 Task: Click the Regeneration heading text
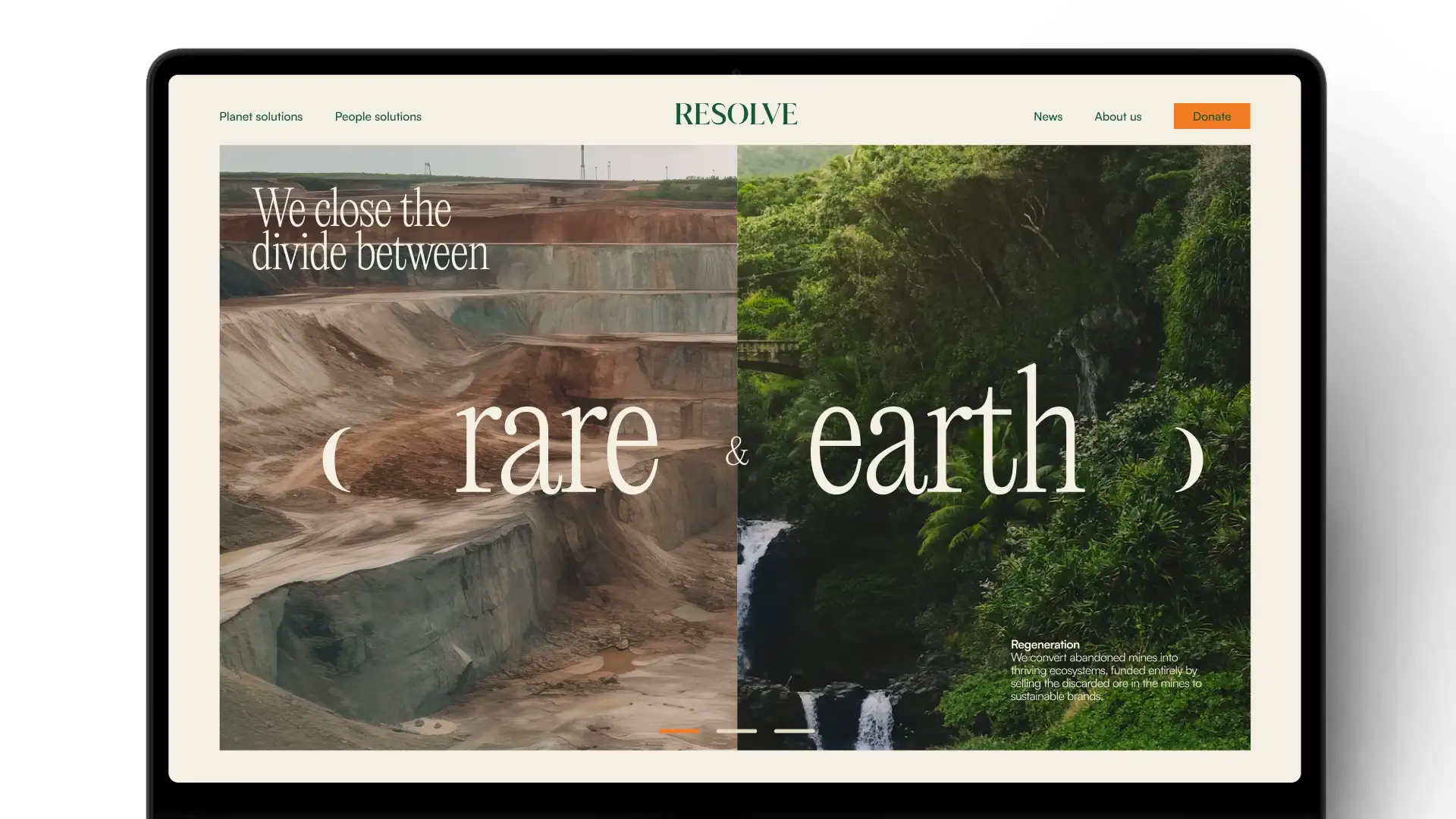[1044, 645]
